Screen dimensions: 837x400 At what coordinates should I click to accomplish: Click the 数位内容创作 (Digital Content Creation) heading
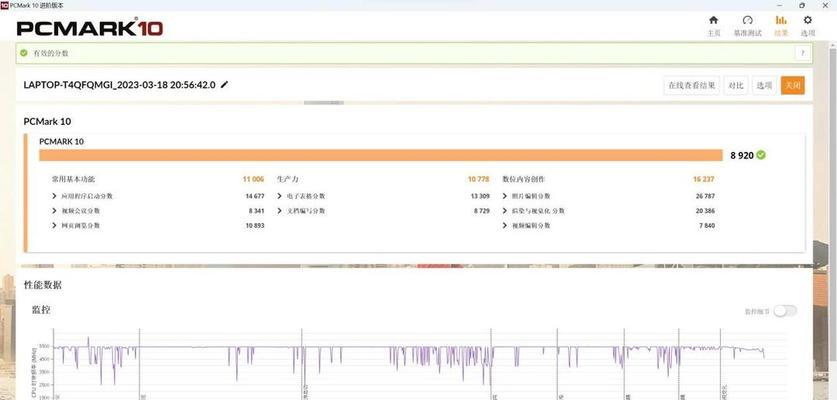coord(524,179)
